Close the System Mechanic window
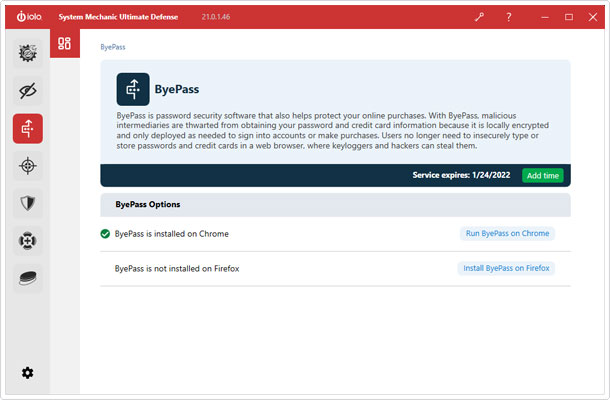 (x=592, y=17)
